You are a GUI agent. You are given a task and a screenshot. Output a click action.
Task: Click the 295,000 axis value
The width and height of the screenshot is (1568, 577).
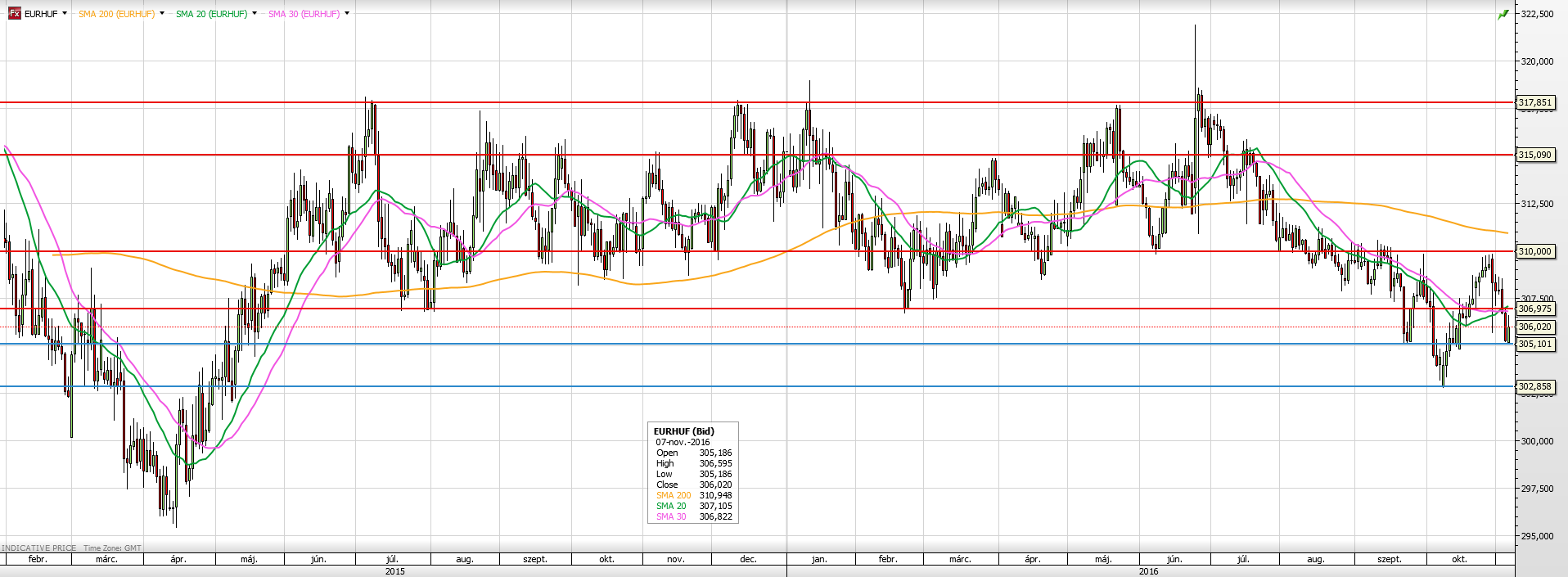1537,536
